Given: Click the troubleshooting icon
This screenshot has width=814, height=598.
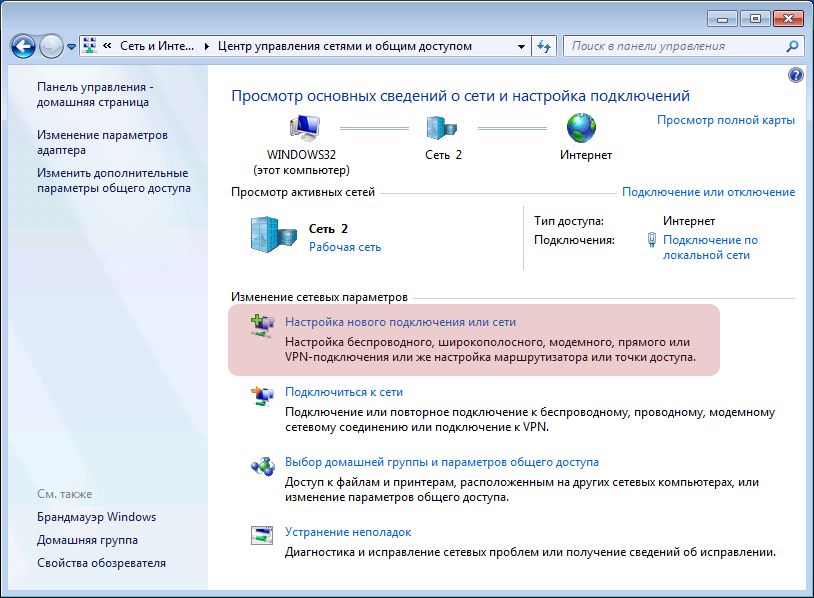Looking at the screenshot, I should pyautogui.click(x=262, y=536).
